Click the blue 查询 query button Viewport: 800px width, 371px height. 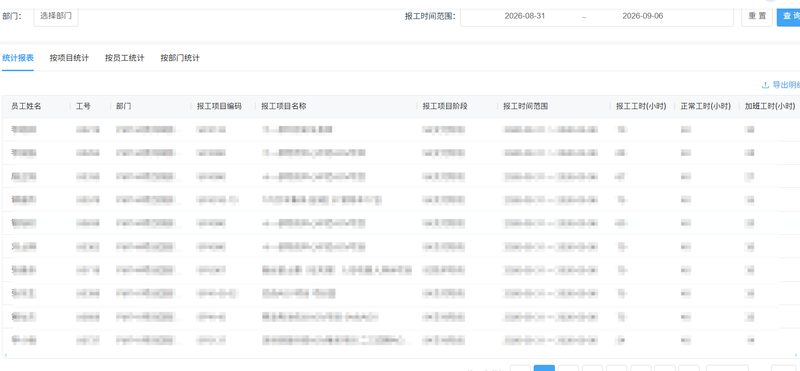point(788,16)
